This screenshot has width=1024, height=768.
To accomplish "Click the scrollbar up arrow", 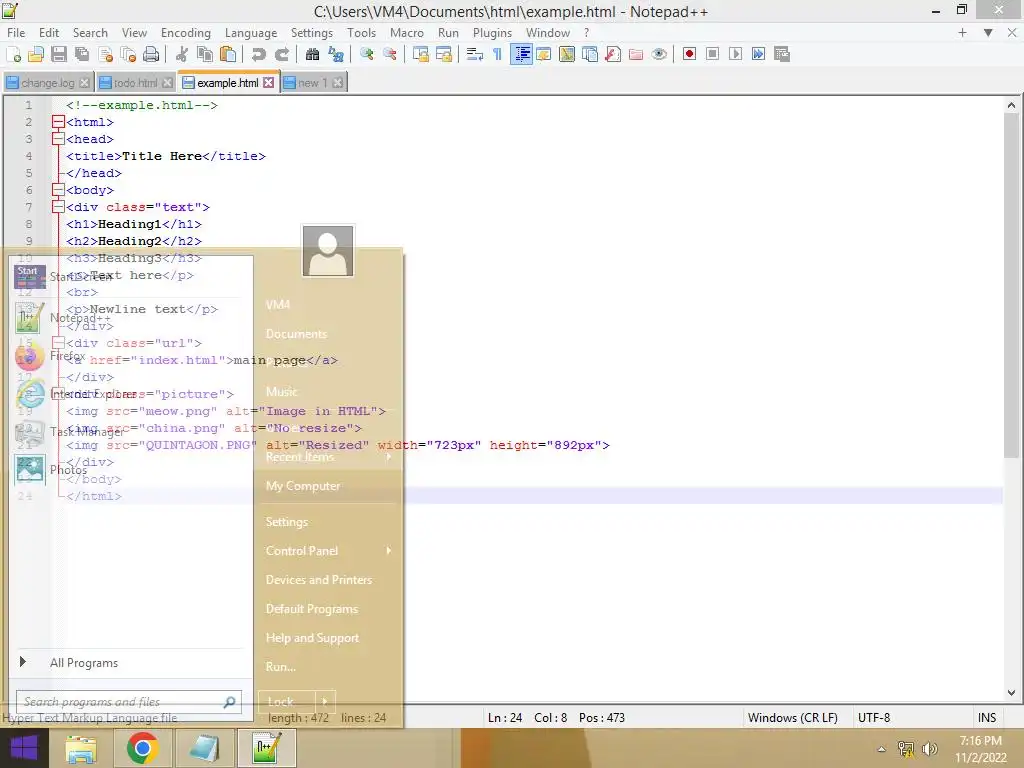I will coord(1011,105).
